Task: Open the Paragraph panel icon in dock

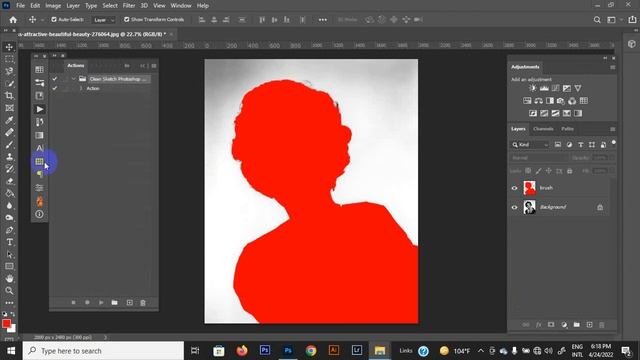Action: pyautogui.click(x=40, y=175)
